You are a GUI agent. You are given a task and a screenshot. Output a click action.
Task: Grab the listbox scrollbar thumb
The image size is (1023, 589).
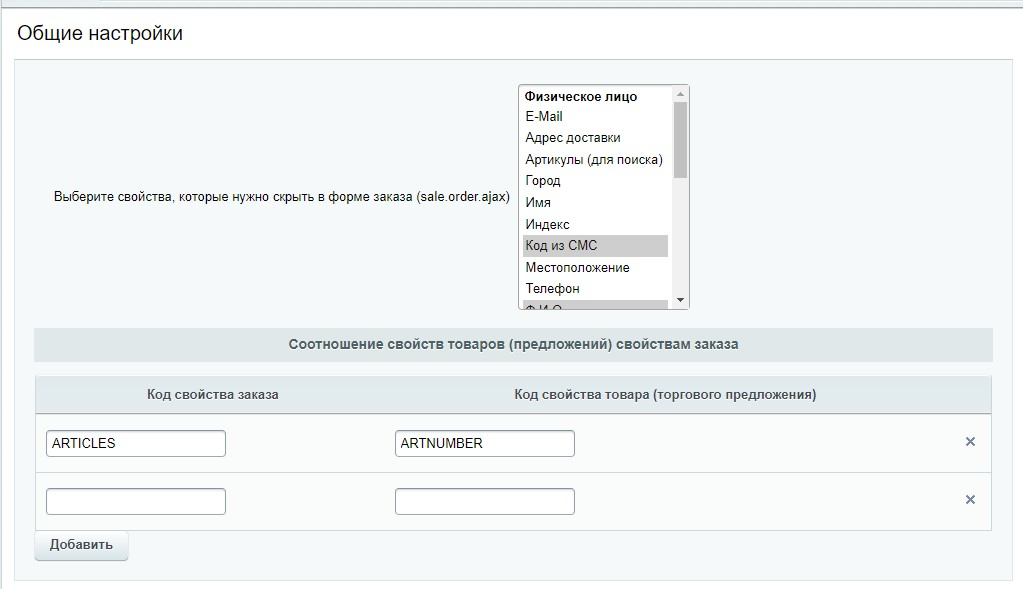[680, 139]
